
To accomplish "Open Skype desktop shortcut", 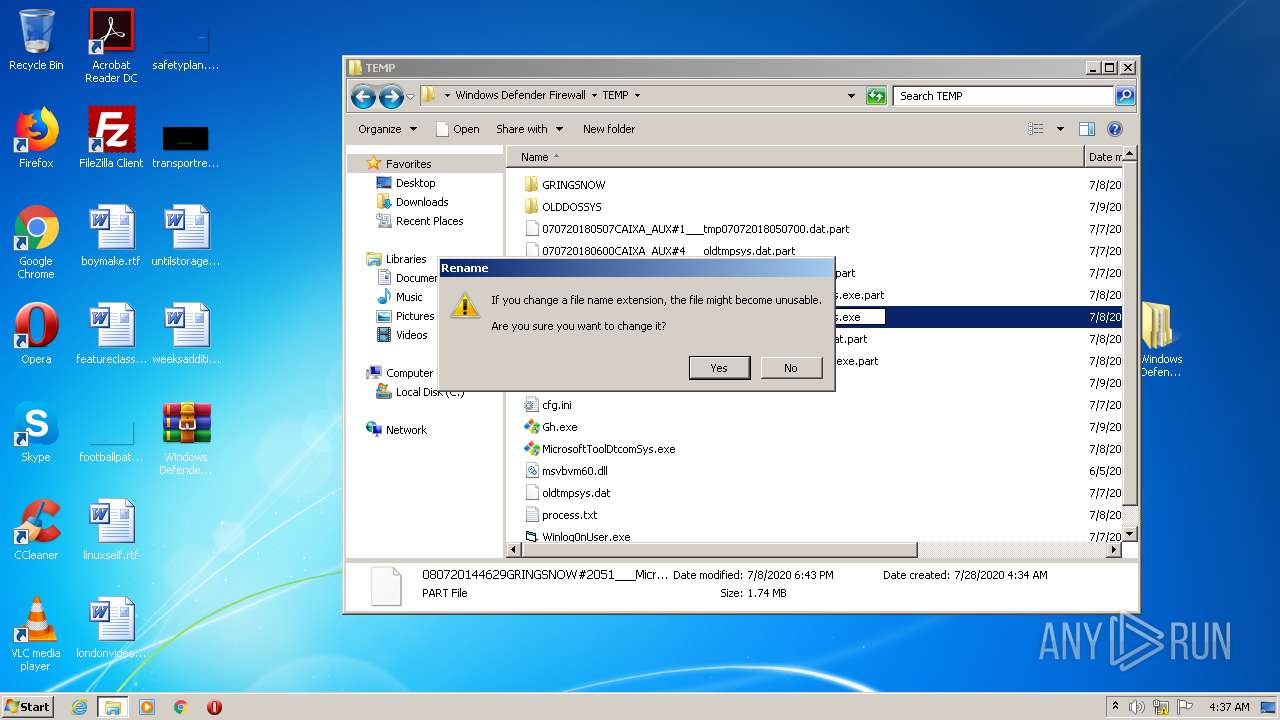I will coord(36,432).
